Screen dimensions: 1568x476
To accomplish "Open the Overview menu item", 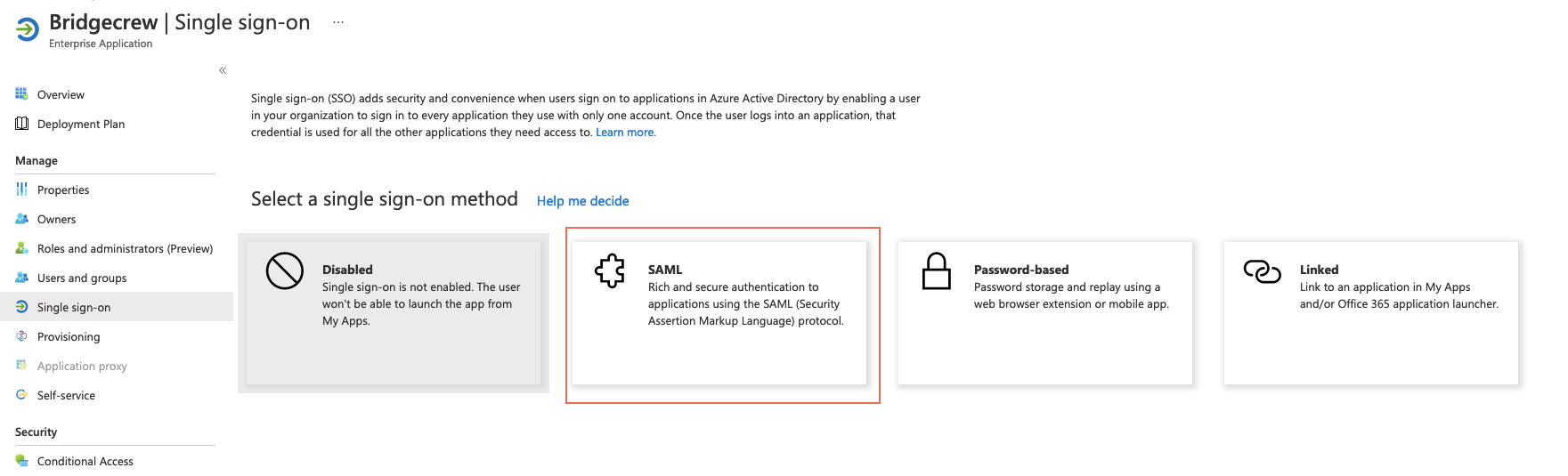I will click(61, 95).
